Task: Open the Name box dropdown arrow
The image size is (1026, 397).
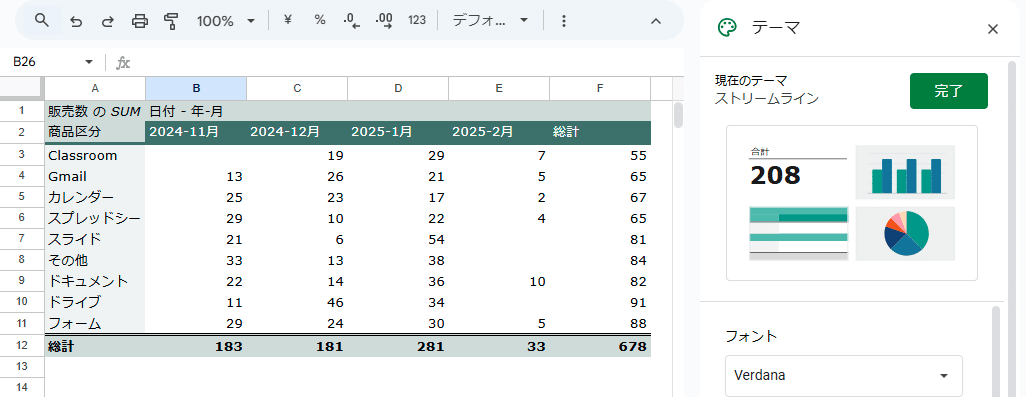Action: [x=89, y=62]
